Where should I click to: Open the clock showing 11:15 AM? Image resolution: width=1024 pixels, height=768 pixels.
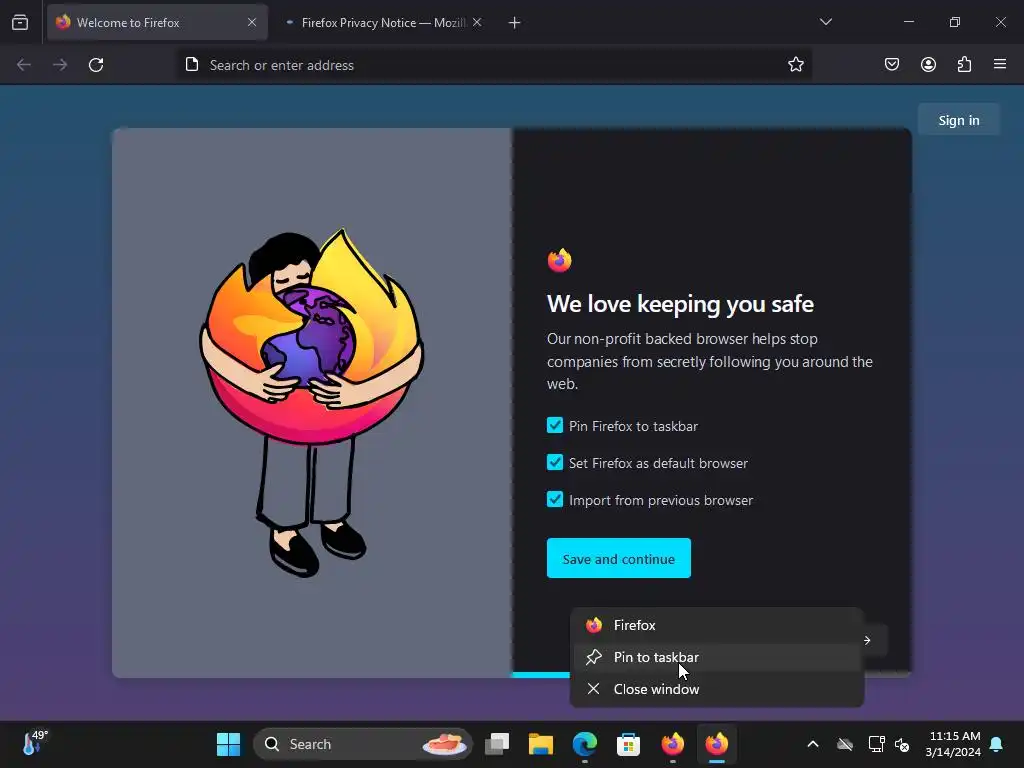click(x=953, y=744)
